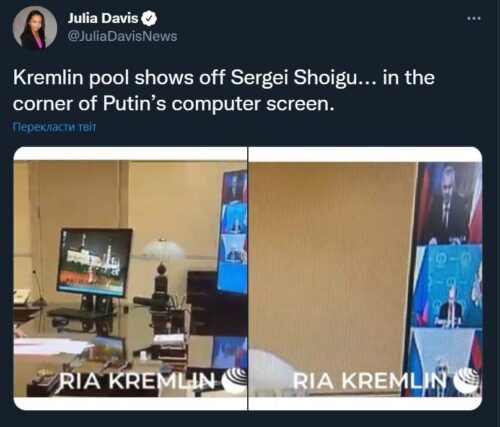Select the tweet text about Sergei Shoigu

(224, 90)
